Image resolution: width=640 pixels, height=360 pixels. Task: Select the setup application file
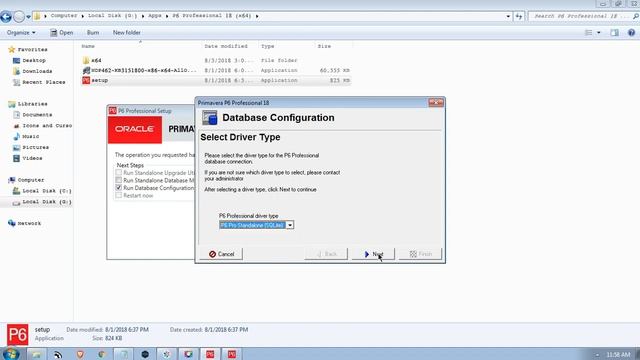216,80
